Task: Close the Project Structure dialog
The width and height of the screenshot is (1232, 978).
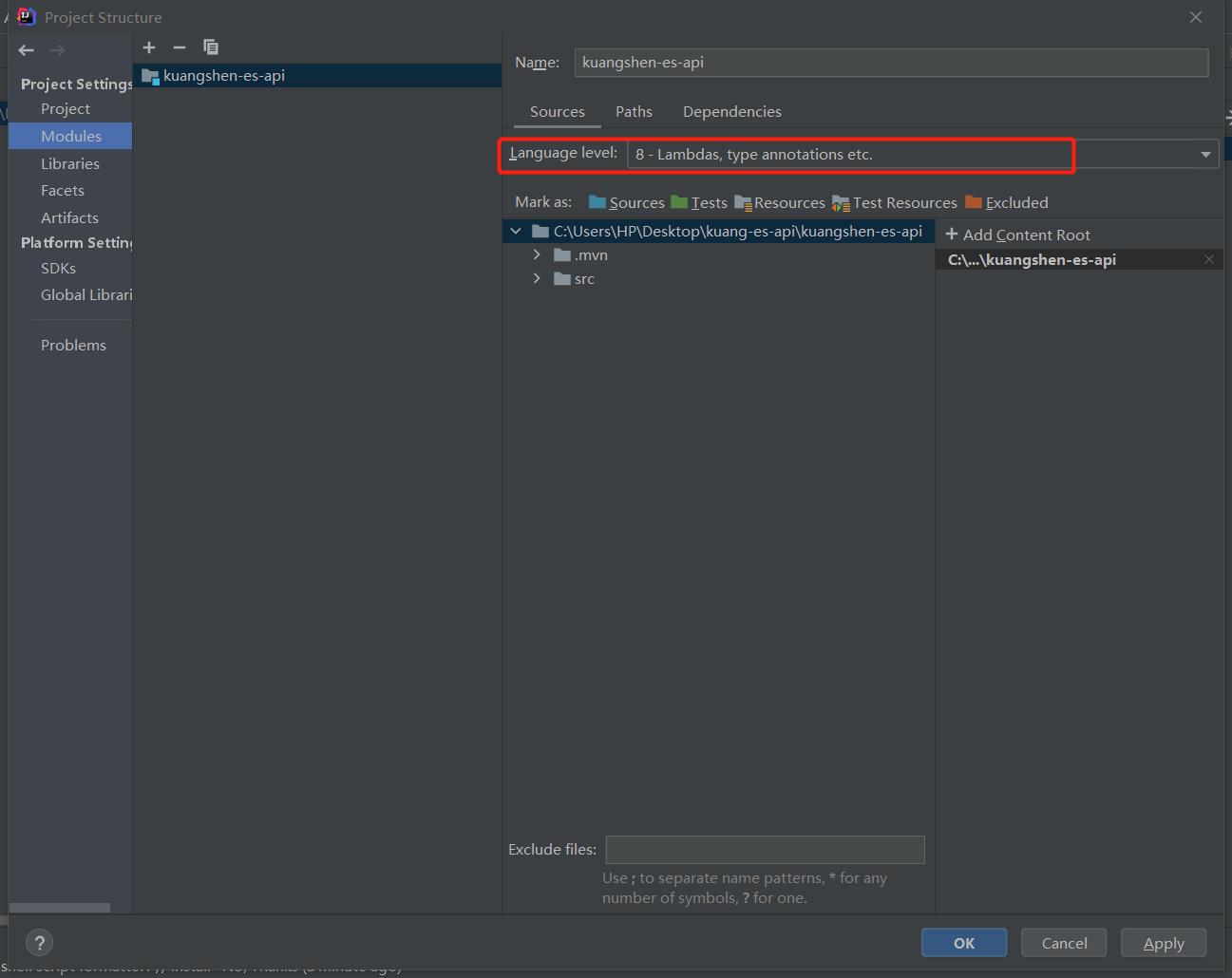Action: coord(1196,17)
